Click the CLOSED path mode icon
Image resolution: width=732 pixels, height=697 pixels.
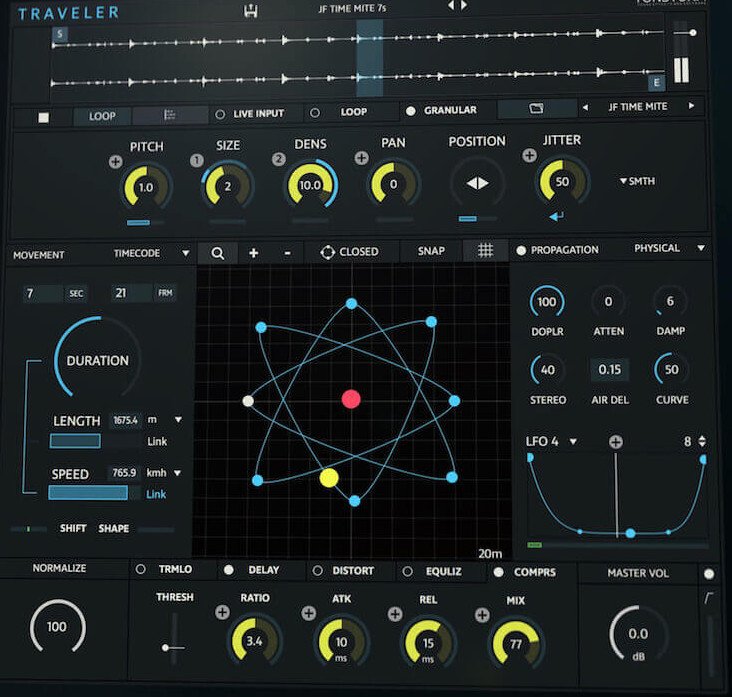pos(328,253)
